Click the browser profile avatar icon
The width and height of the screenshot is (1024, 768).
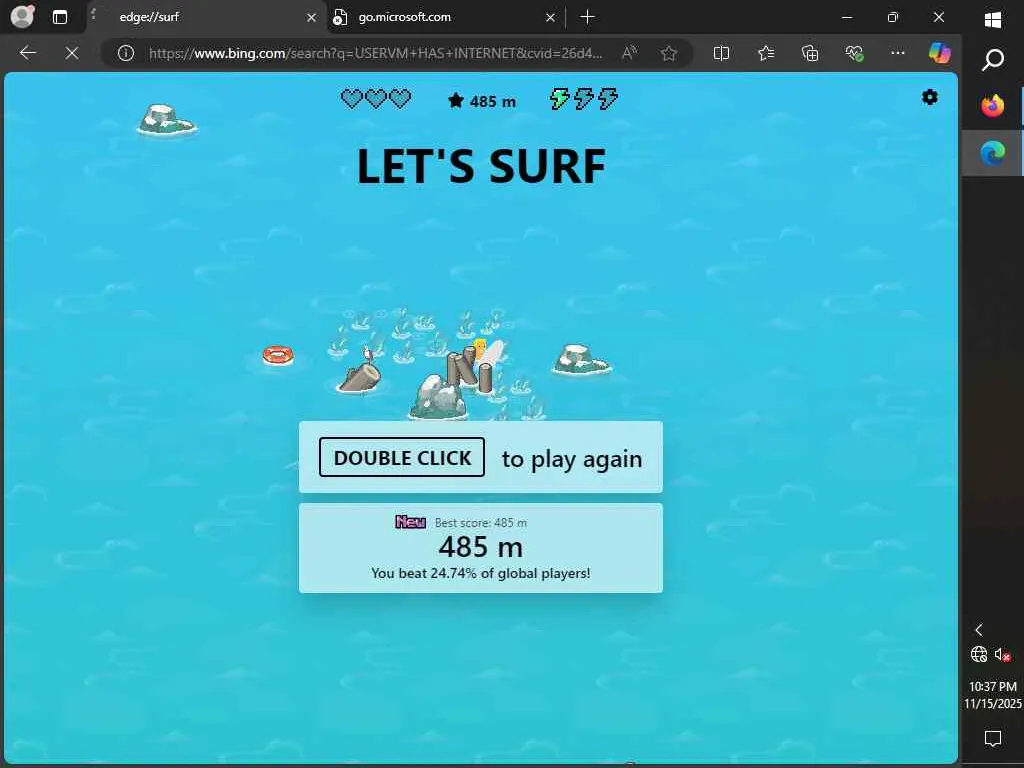[x=23, y=16]
